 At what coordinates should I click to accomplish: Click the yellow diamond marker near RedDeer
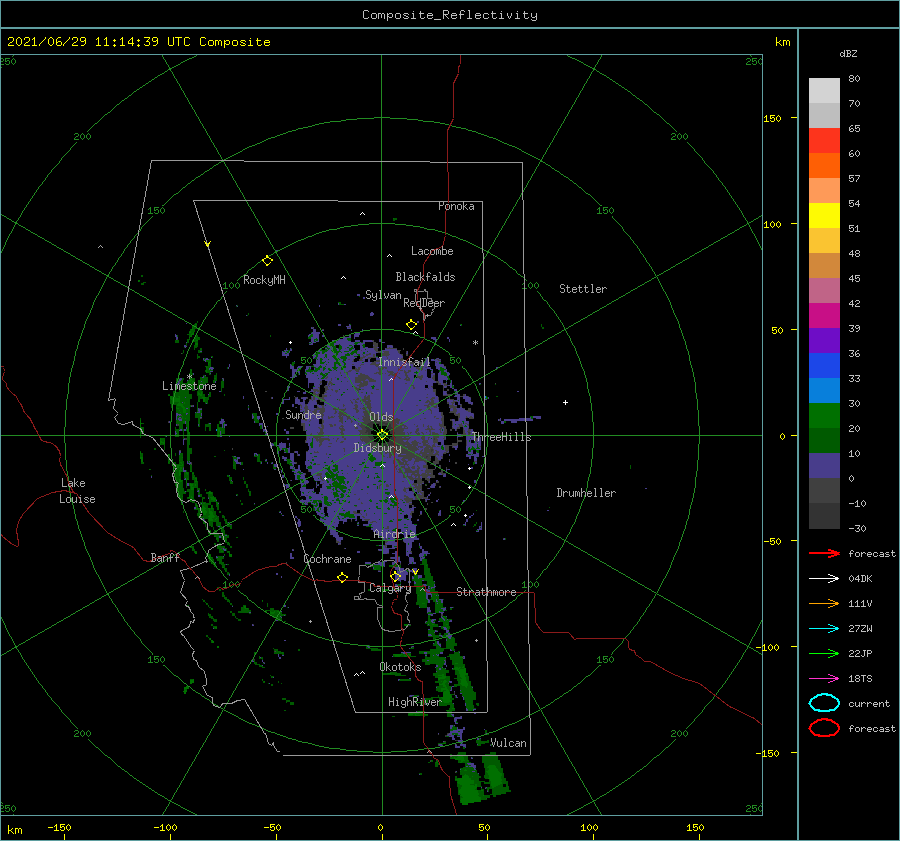(412, 325)
